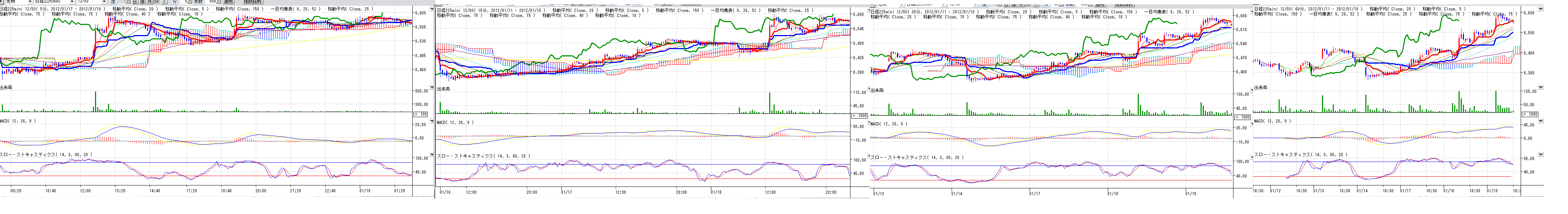Select the 月 monthly timeframe button

pos(149,2)
